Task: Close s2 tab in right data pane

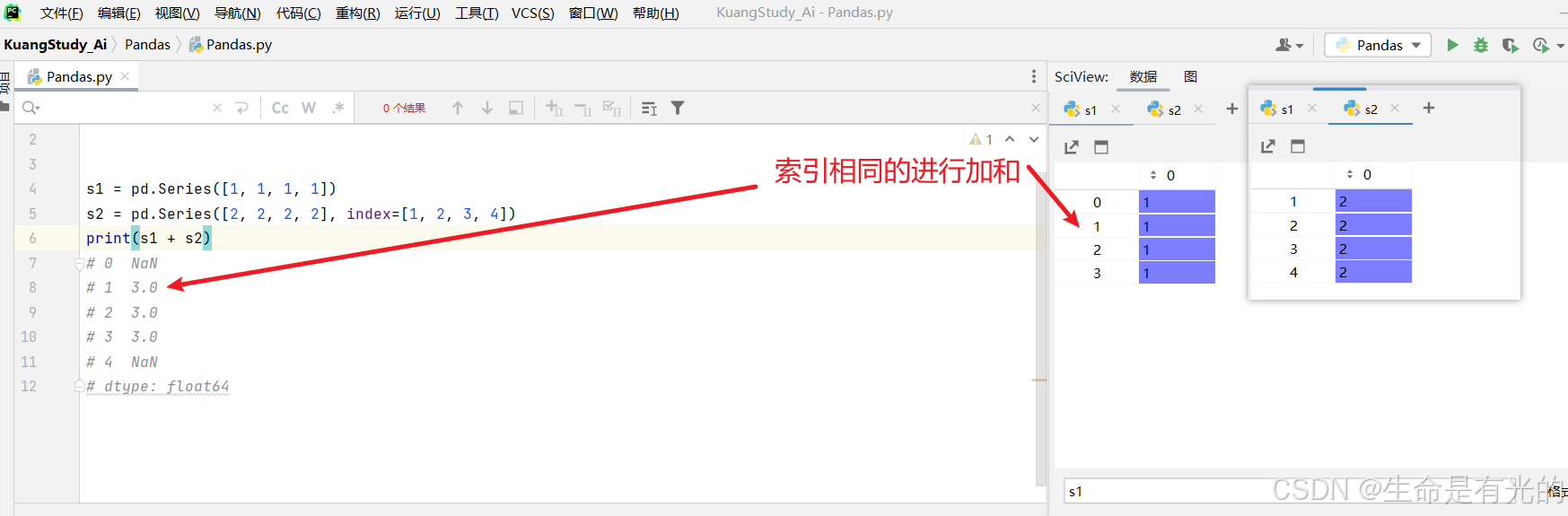Action: pyautogui.click(x=1395, y=108)
